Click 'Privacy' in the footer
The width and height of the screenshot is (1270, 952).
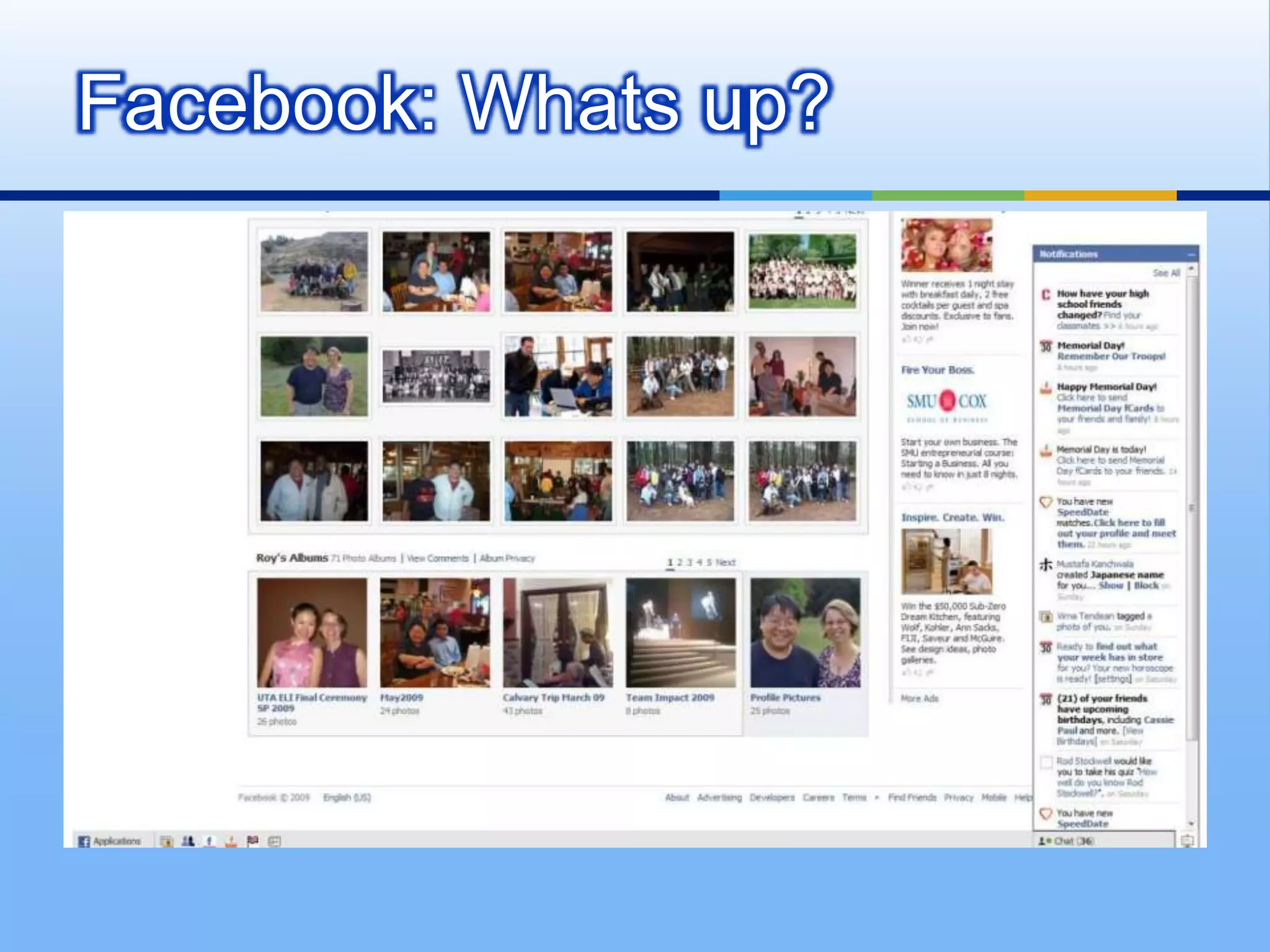959,798
